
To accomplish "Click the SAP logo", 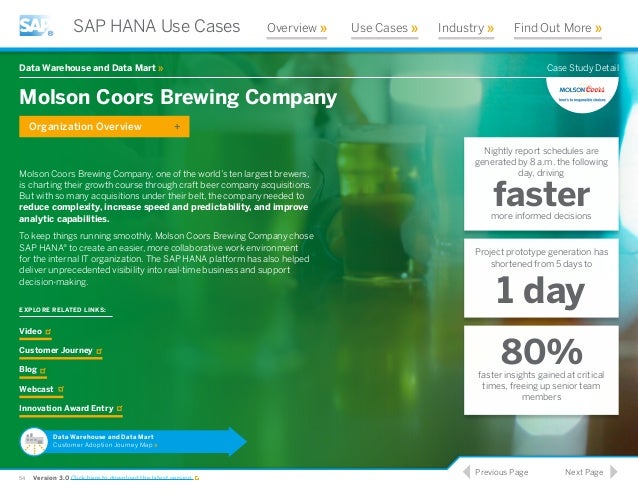I will 36,26.
